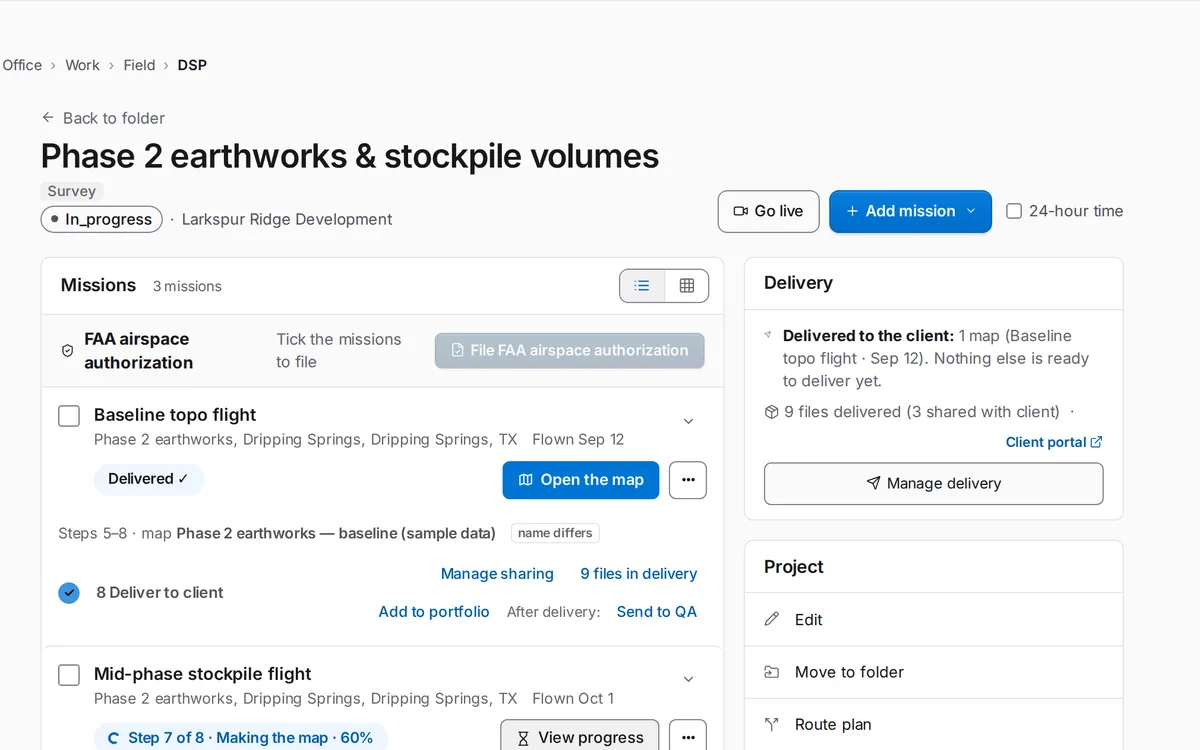Click 'Flown Sep 12' text
This screenshot has height=750, width=1200.
click(x=578, y=439)
